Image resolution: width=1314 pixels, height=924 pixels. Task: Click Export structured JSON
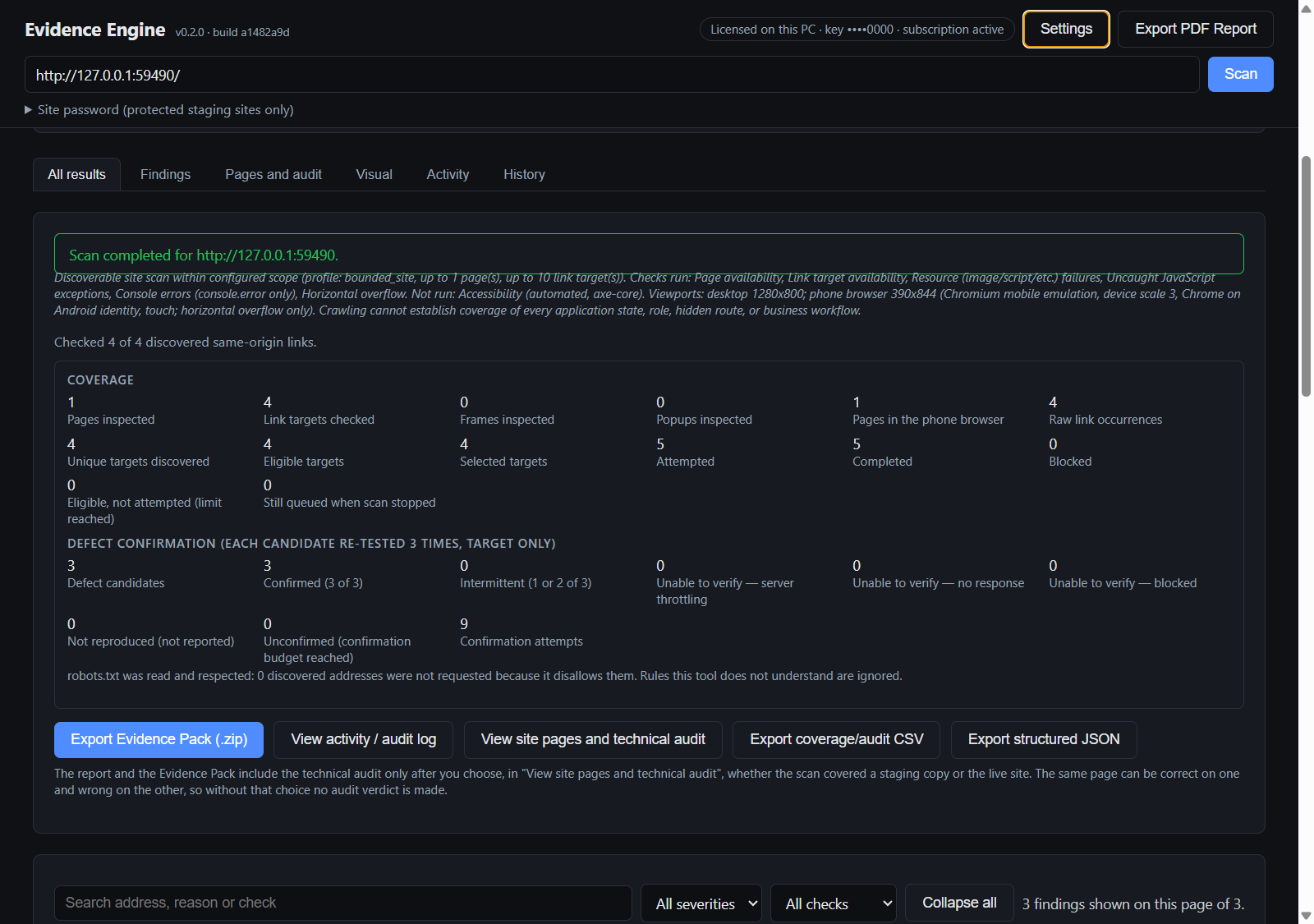pyautogui.click(x=1044, y=739)
